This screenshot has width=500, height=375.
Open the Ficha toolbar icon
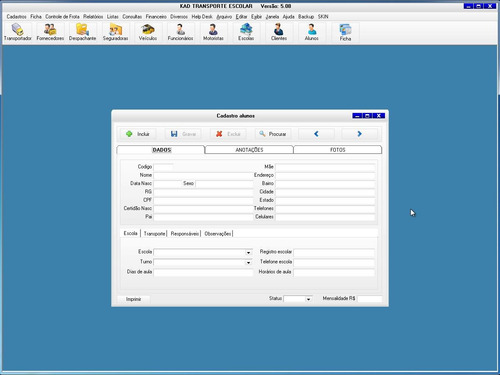pyautogui.click(x=345, y=32)
